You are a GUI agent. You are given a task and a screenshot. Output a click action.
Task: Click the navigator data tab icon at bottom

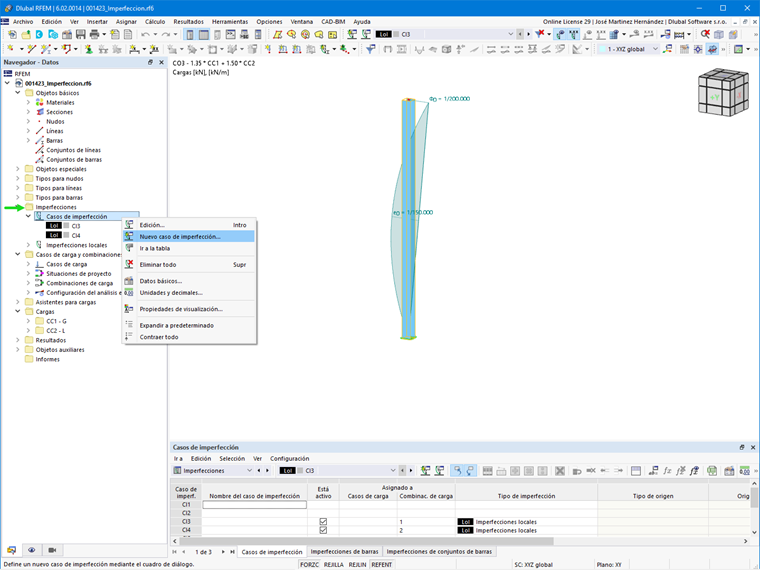tap(11, 550)
